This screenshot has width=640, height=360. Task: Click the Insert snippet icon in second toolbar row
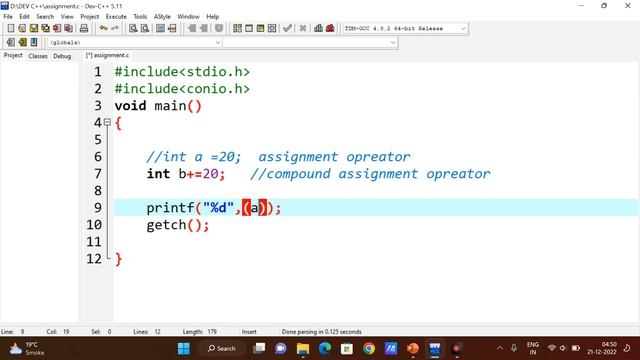(x=11, y=42)
